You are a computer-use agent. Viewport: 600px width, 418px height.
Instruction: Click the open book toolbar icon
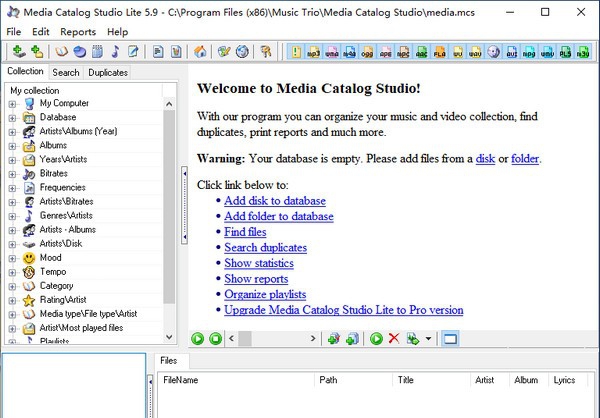pos(61,51)
